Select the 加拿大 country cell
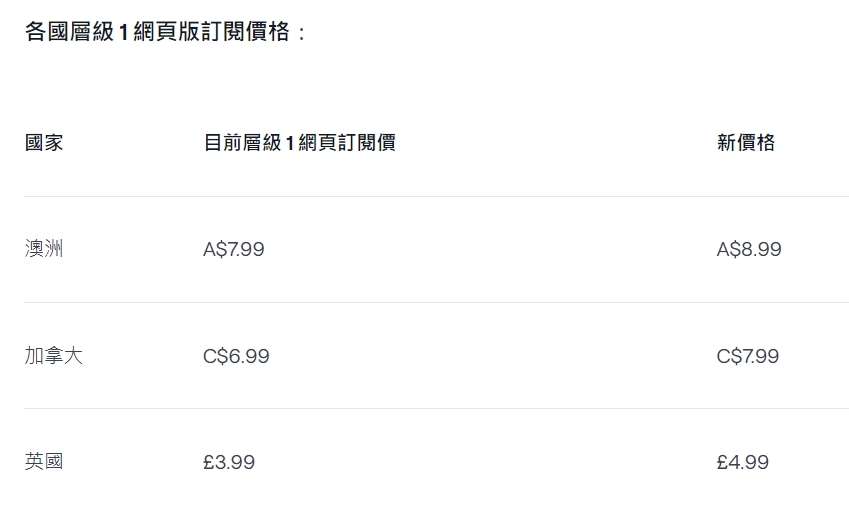 point(54,356)
